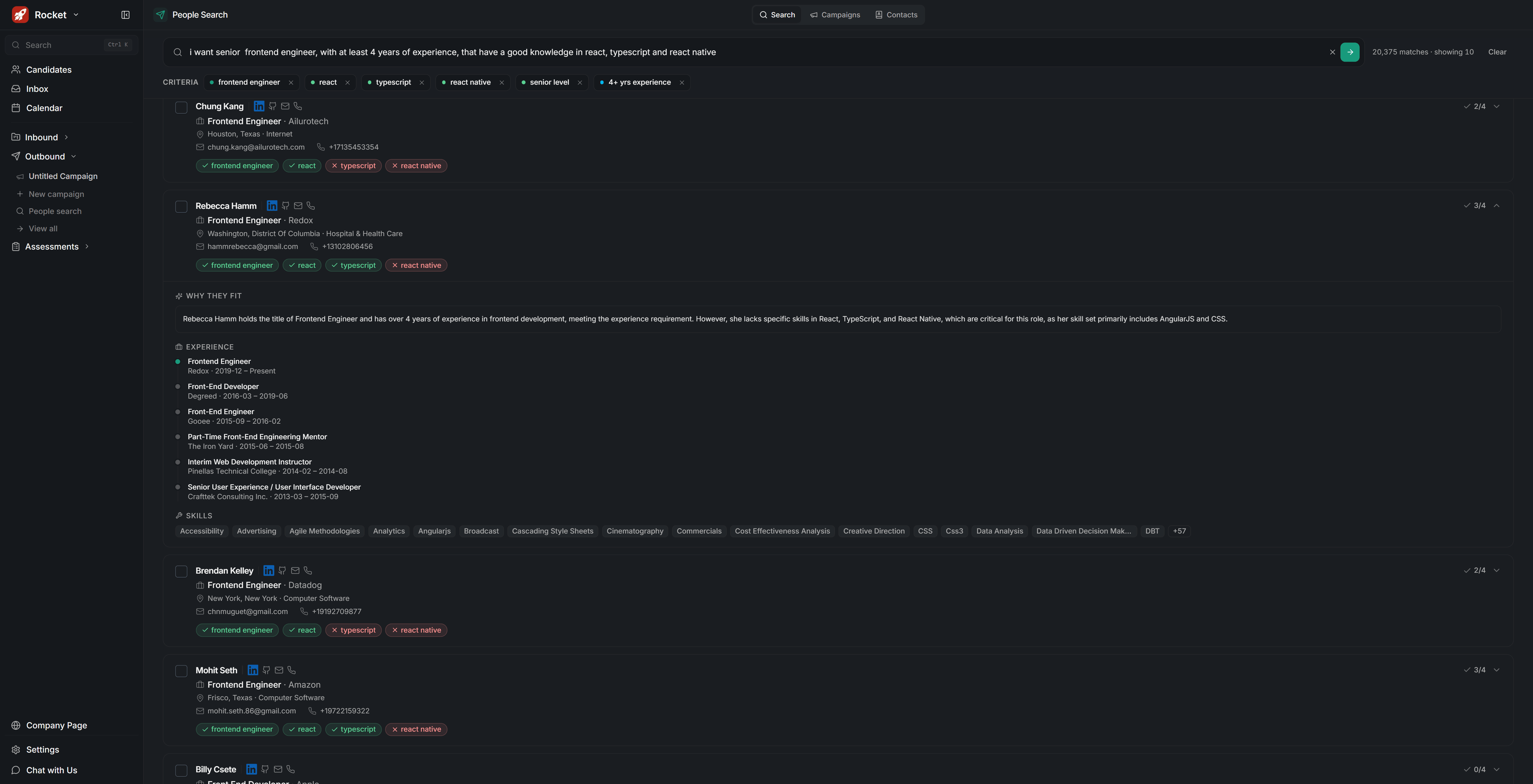Open Rebecca Hamm's LinkedIn icon
Viewport: 1533px width, 784px height.
pyautogui.click(x=272, y=206)
